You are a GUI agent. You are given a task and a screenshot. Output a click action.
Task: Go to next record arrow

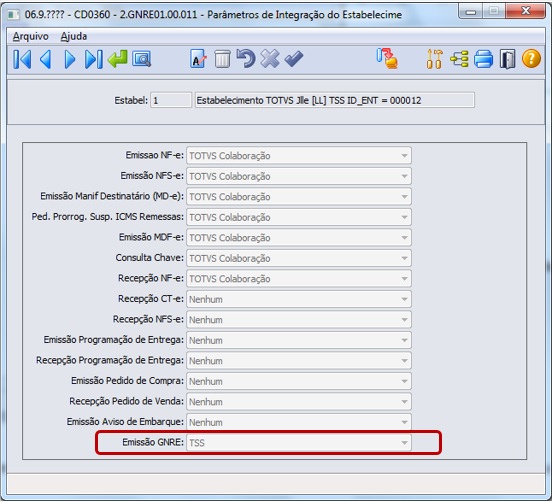pos(70,59)
